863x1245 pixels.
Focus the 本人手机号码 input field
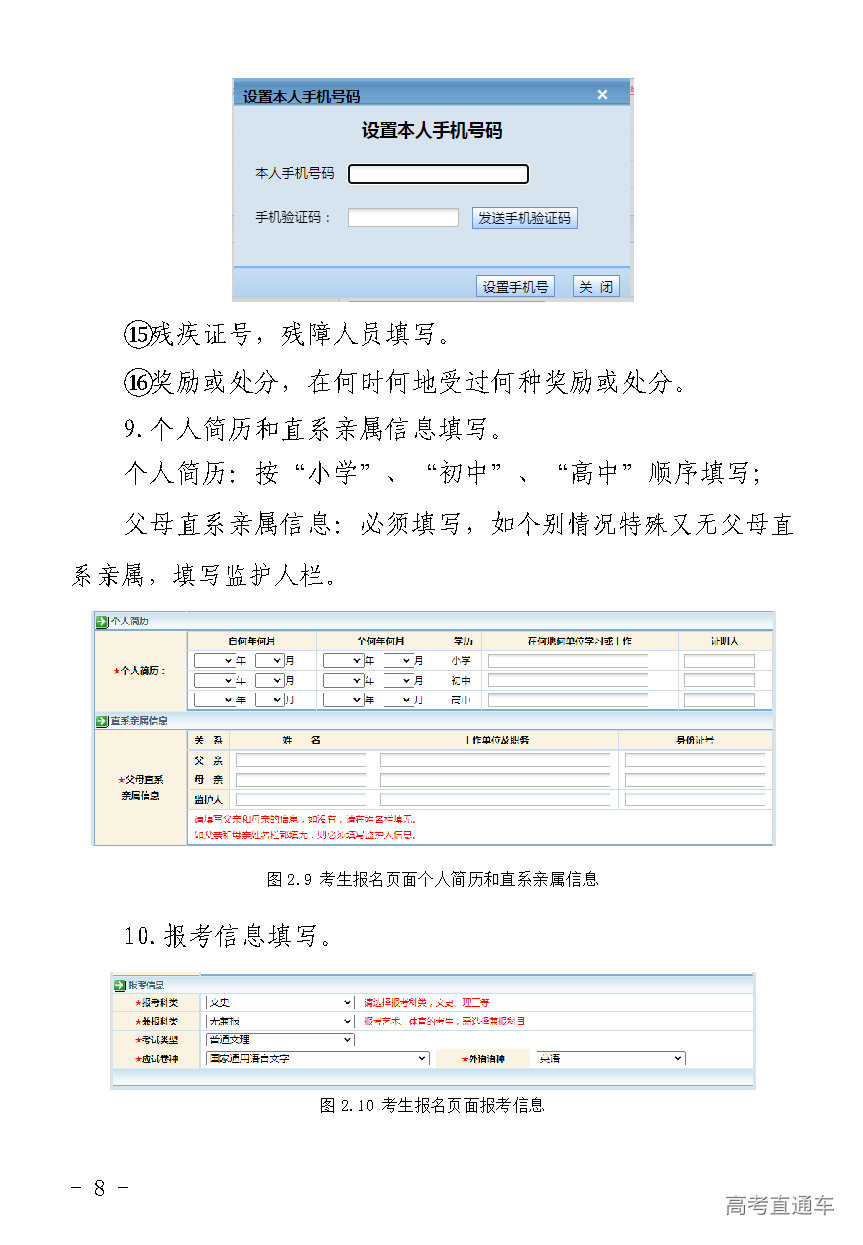tap(438, 174)
